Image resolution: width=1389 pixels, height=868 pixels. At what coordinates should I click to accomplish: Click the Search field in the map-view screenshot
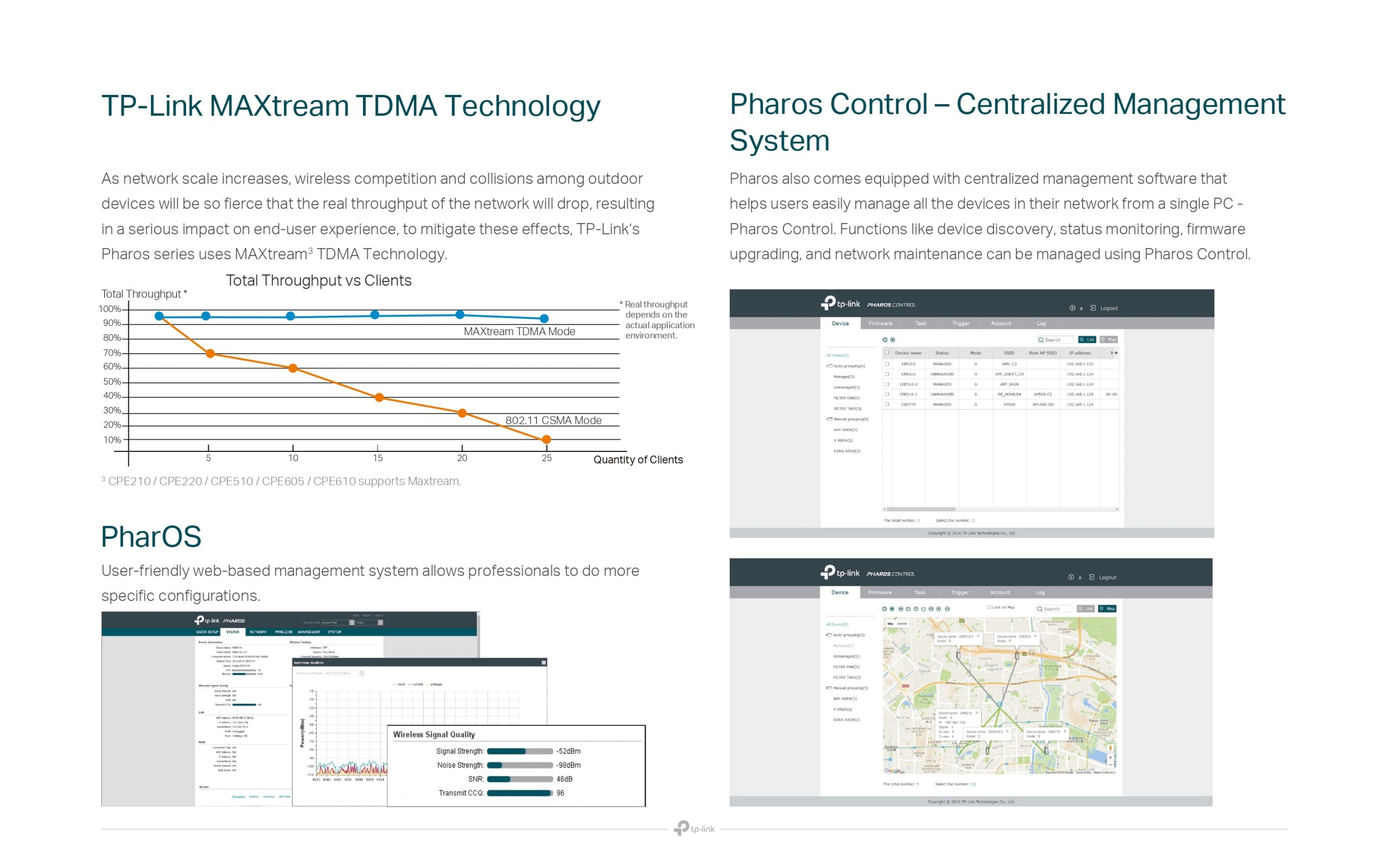pyautogui.click(x=1054, y=609)
